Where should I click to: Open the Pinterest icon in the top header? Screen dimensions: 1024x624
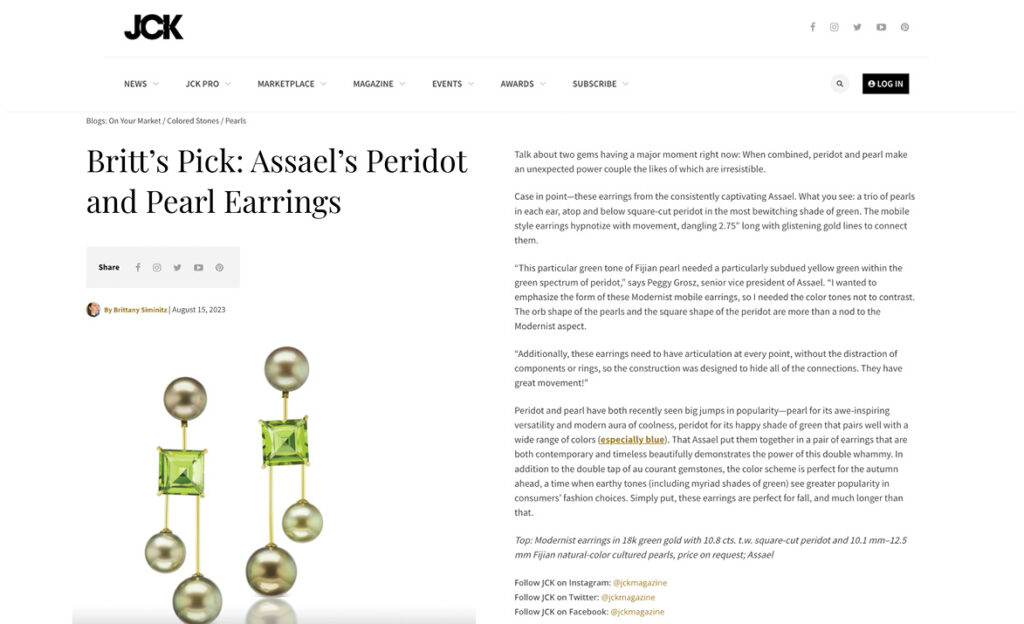(x=904, y=27)
